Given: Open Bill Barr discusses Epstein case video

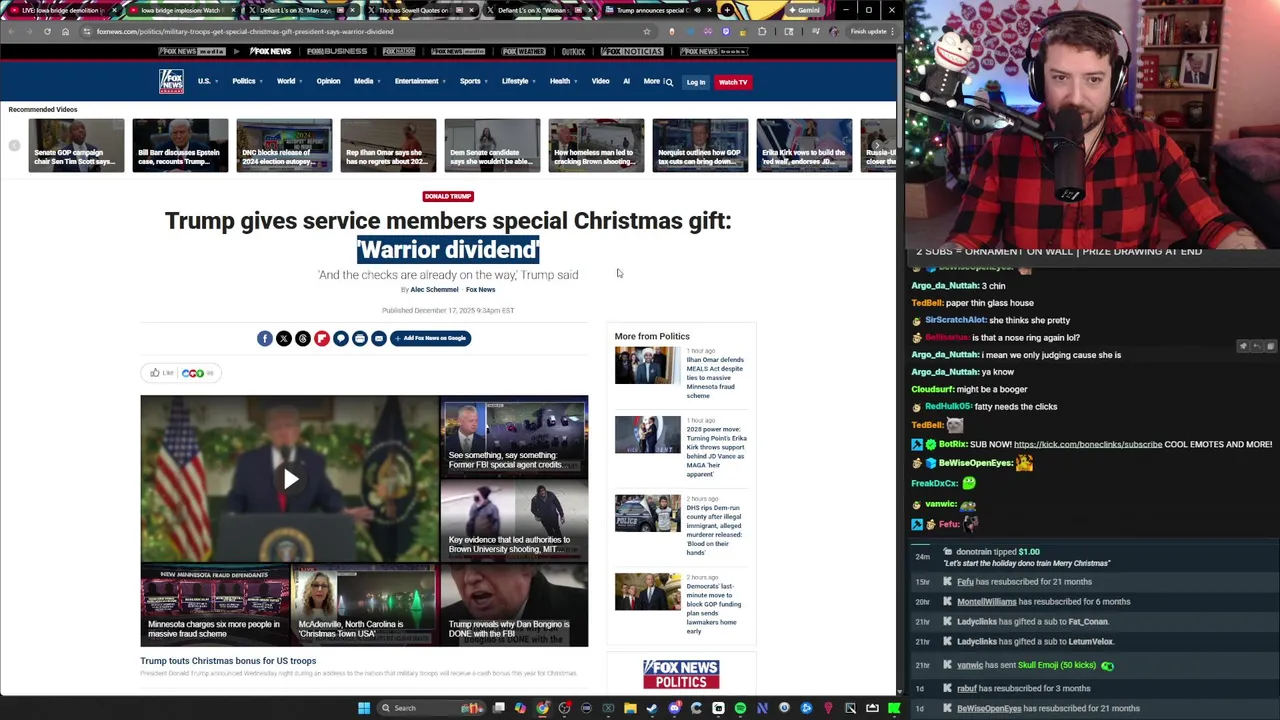Looking at the screenshot, I should tap(180, 146).
